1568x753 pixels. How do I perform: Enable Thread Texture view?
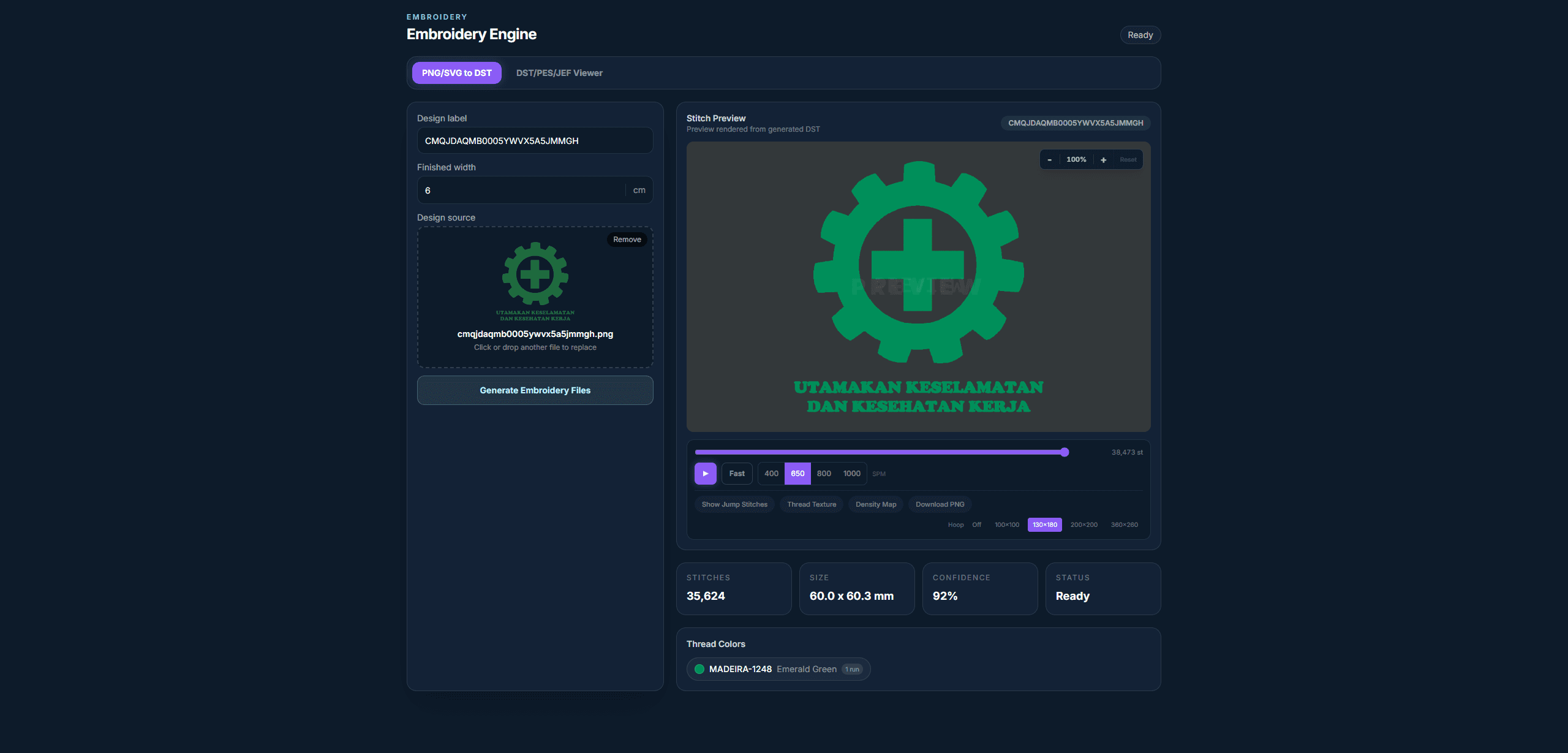click(x=812, y=504)
